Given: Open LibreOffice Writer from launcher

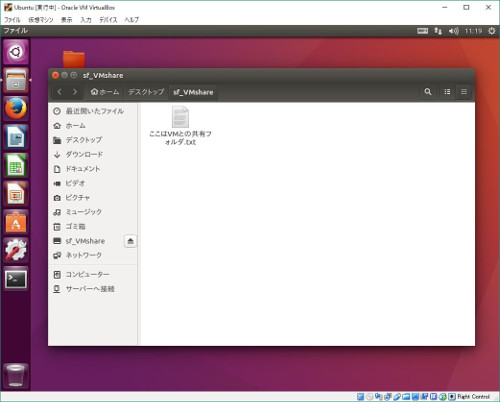Looking at the screenshot, I should pos(16,137).
